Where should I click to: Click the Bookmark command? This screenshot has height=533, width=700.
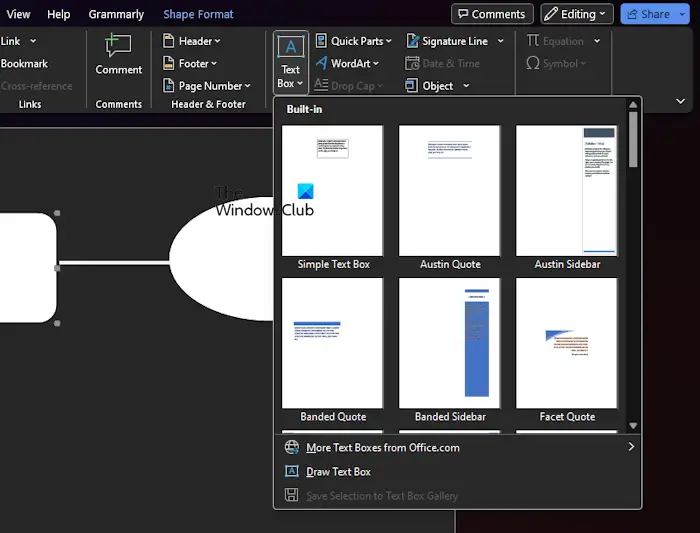coord(24,63)
